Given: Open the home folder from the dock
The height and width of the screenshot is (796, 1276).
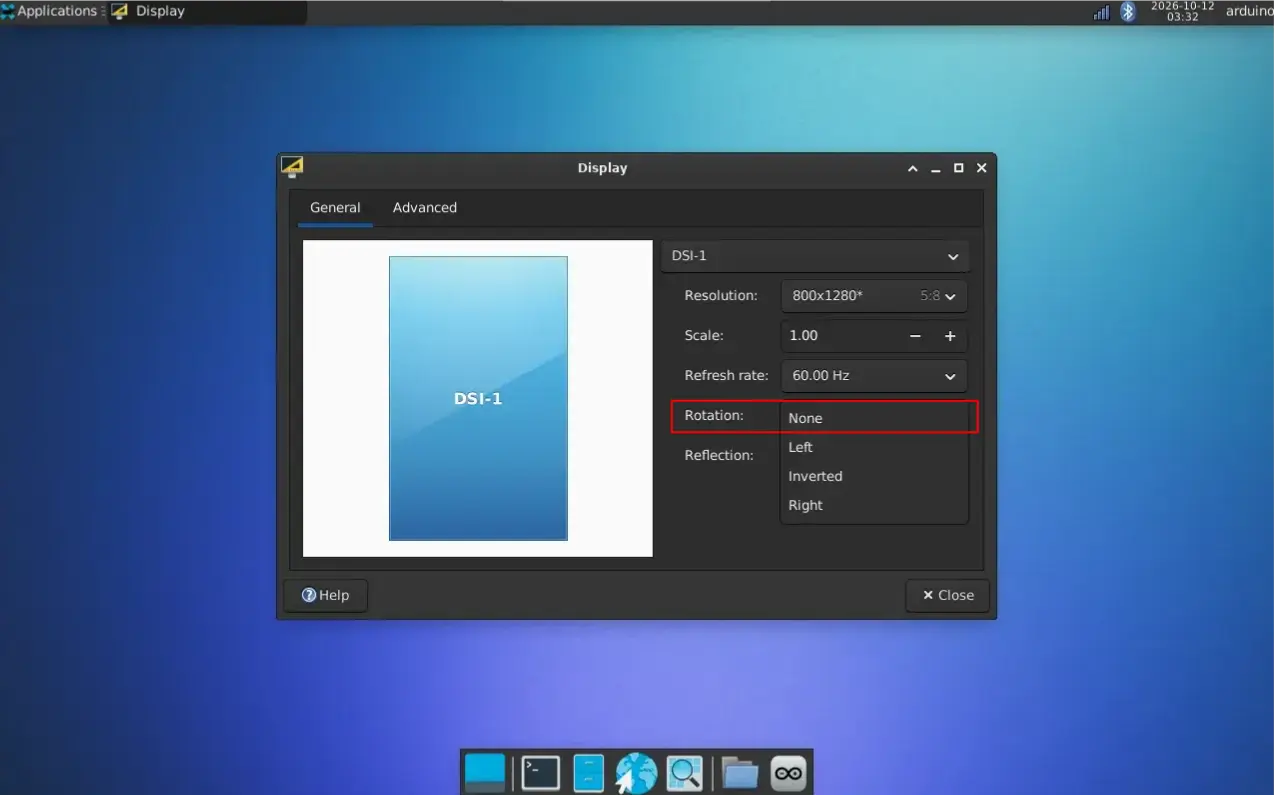Looking at the screenshot, I should (x=740, y=773).
